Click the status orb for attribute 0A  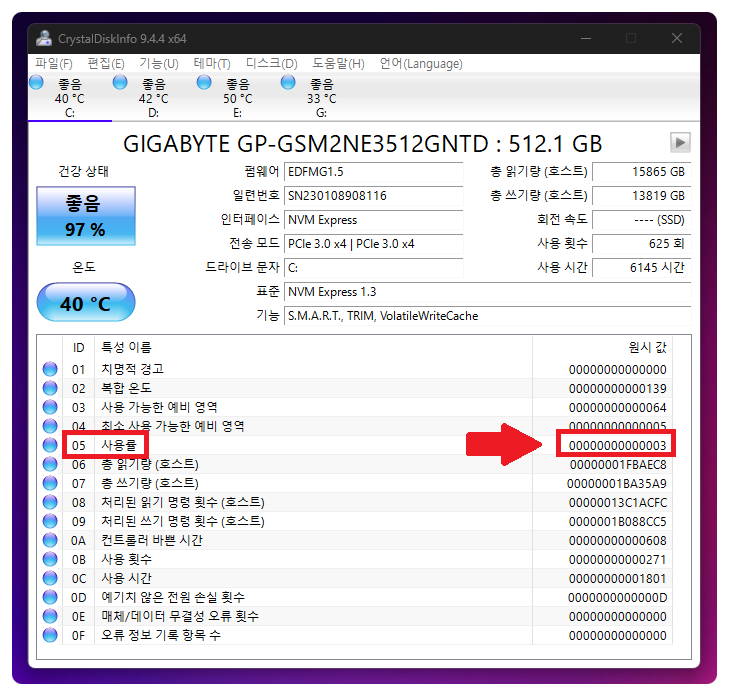(x=50, y=540)
